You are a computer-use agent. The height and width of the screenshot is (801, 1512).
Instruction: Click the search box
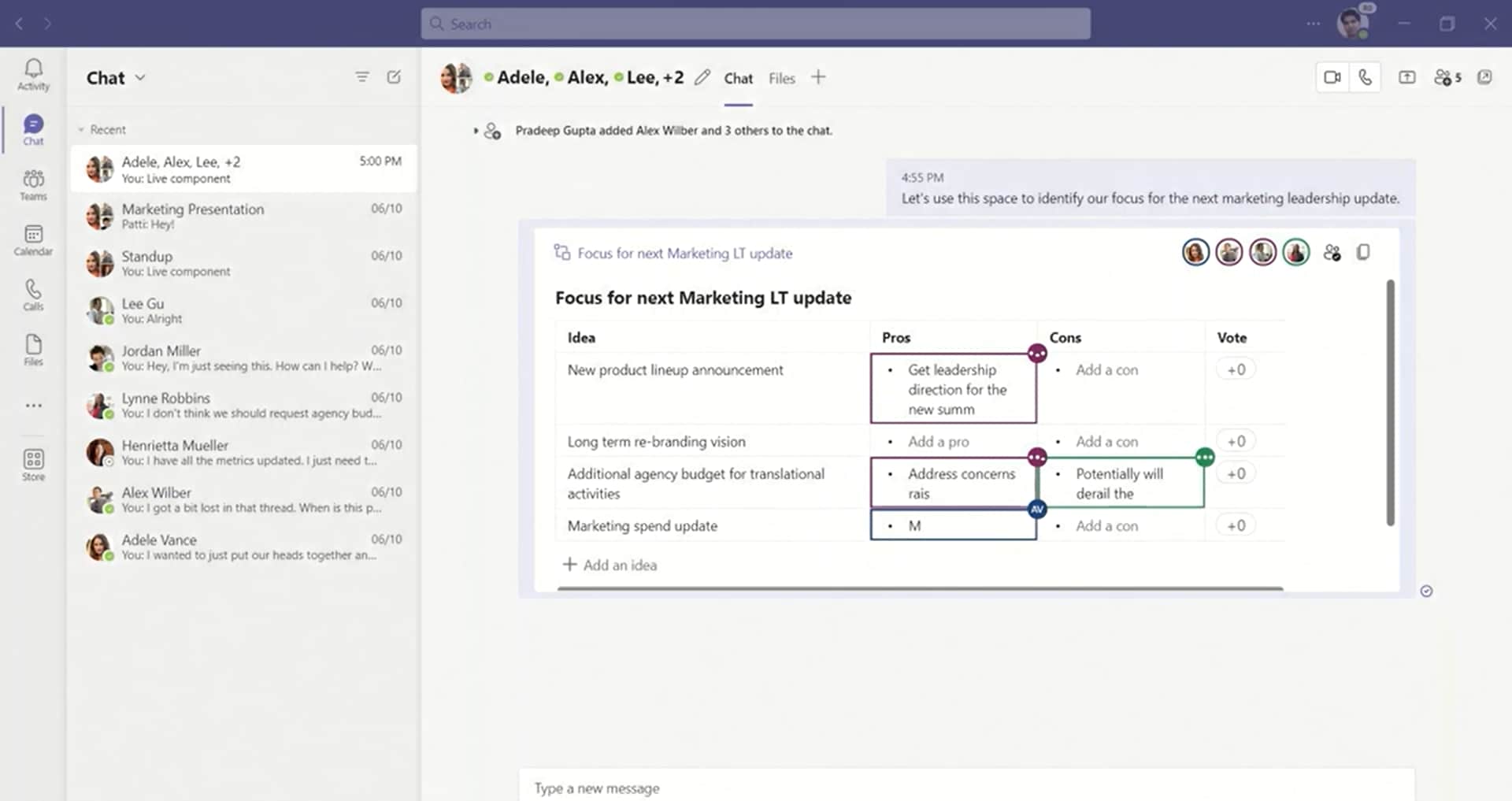755,24
